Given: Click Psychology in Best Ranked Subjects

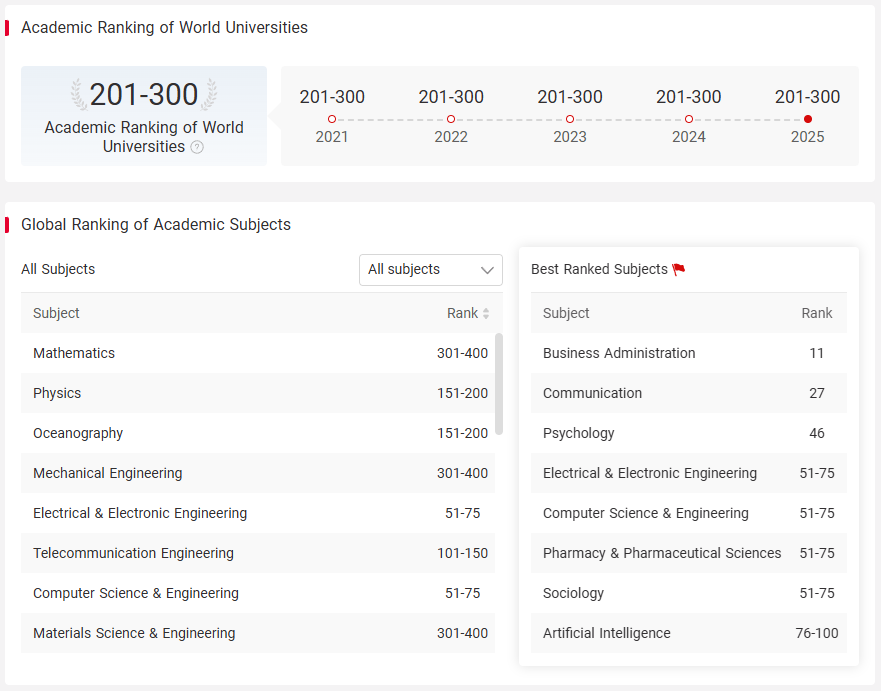Looking at the screenshot, I should [689, 433].
